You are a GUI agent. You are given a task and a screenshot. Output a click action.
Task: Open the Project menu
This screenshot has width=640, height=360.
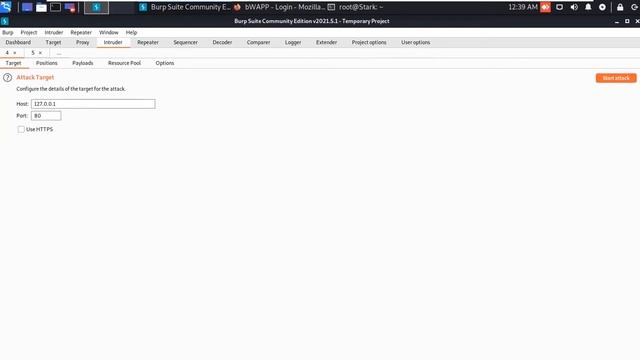29,32
